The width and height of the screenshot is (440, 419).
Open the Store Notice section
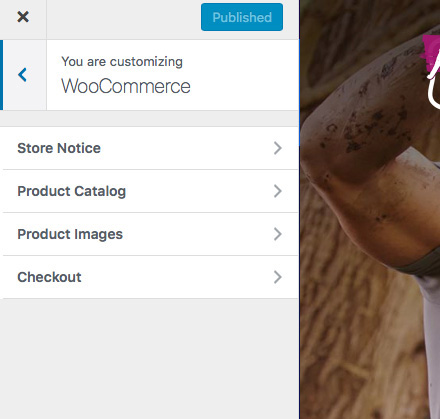[149, 148]
